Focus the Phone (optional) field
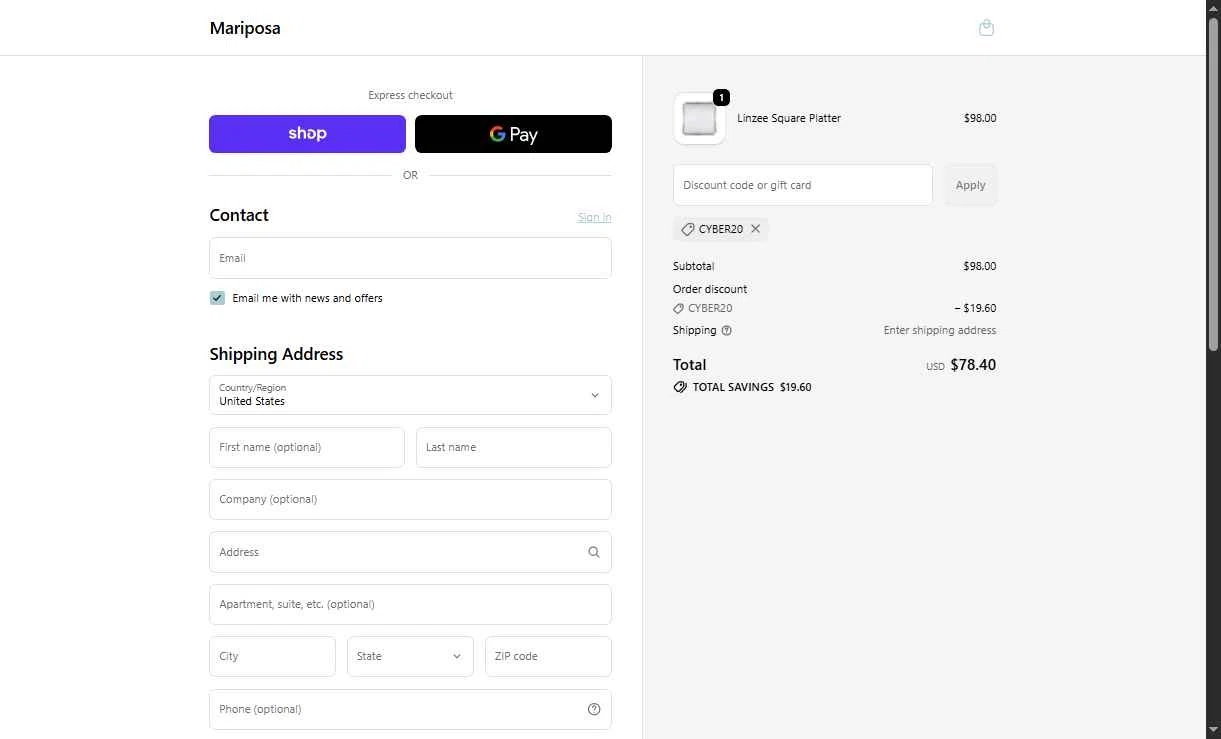1221x739 pixels. click(410, 709)
